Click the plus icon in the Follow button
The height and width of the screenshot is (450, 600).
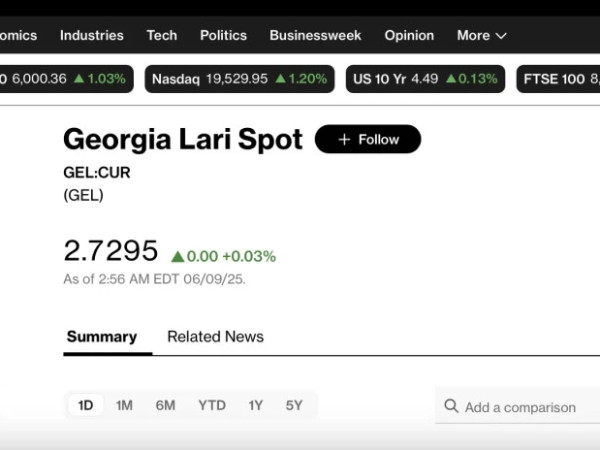point(344,139)
